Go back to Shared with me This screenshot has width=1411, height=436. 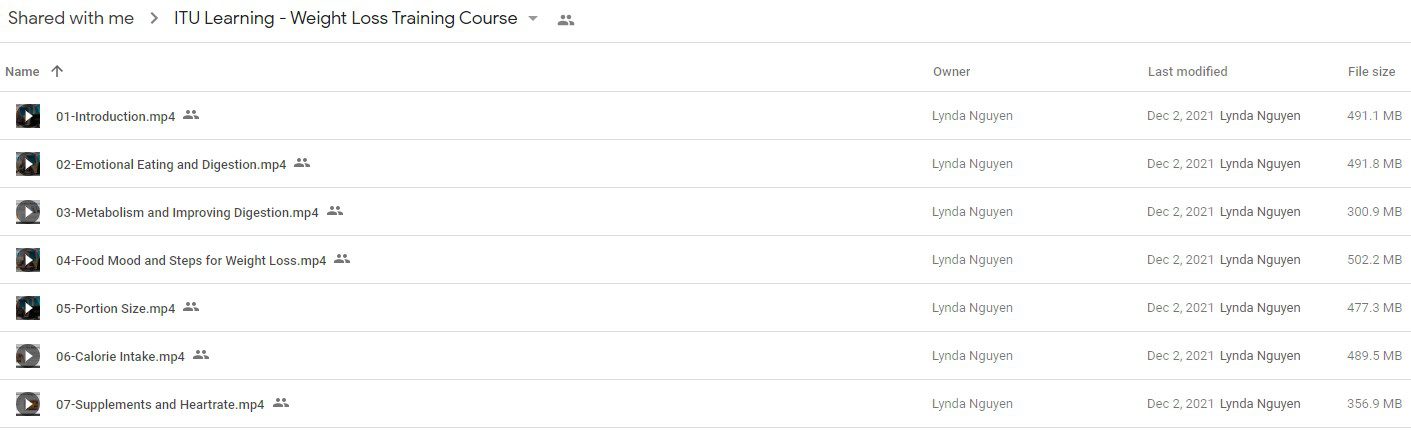pyautogui.click(x=71, y=18)
